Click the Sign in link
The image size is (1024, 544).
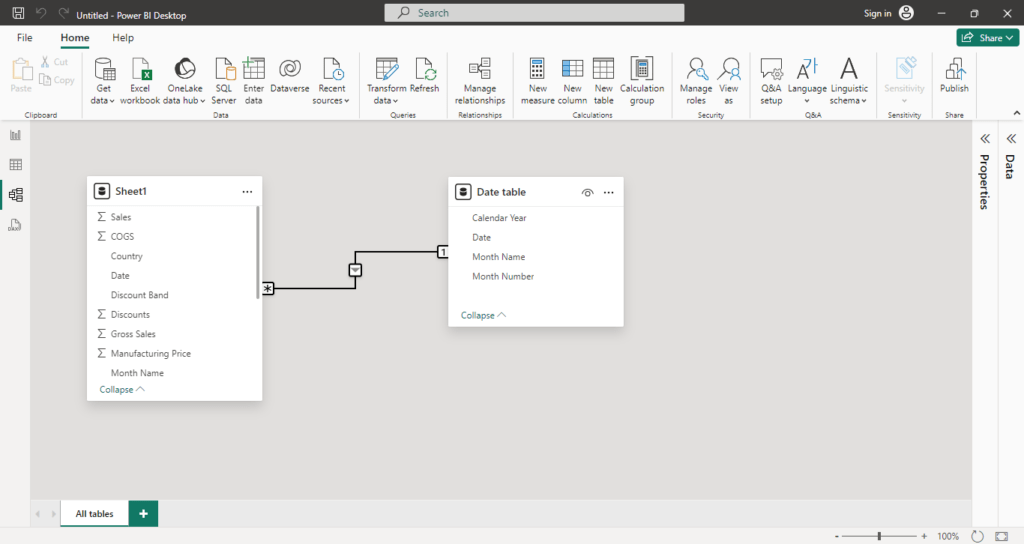[x=877, y=14]
